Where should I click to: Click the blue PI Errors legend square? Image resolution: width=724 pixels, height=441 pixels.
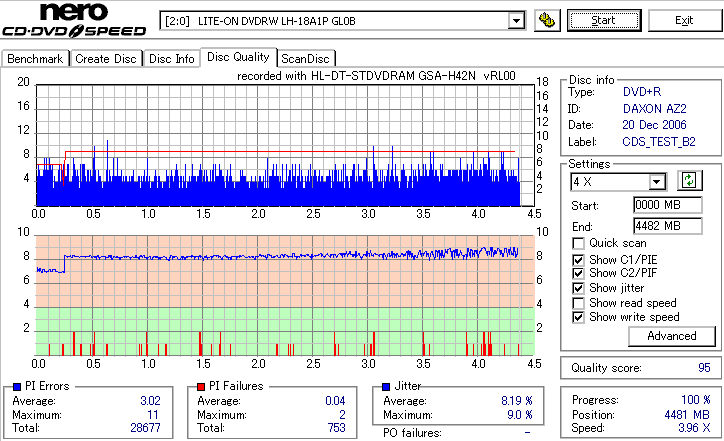17,387
